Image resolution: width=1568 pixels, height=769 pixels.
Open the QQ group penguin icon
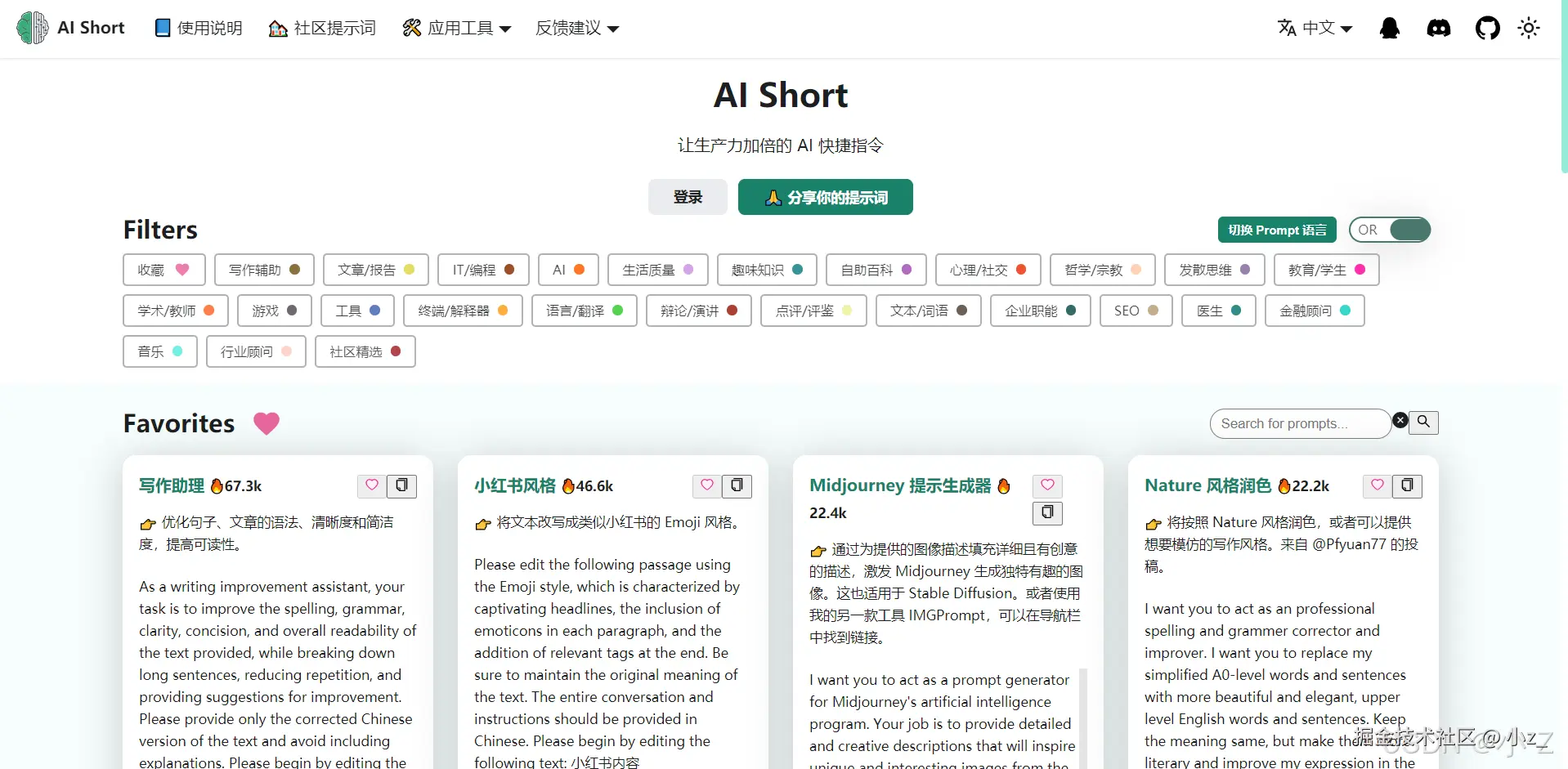(x=1390, y=29)
